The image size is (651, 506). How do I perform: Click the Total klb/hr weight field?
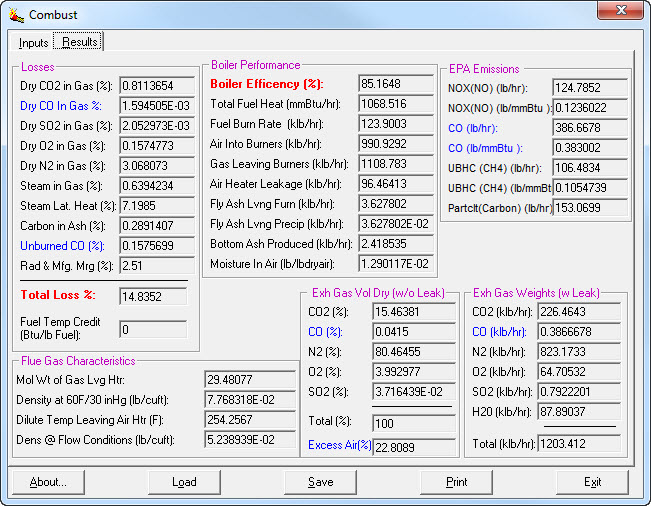[579, 444]
